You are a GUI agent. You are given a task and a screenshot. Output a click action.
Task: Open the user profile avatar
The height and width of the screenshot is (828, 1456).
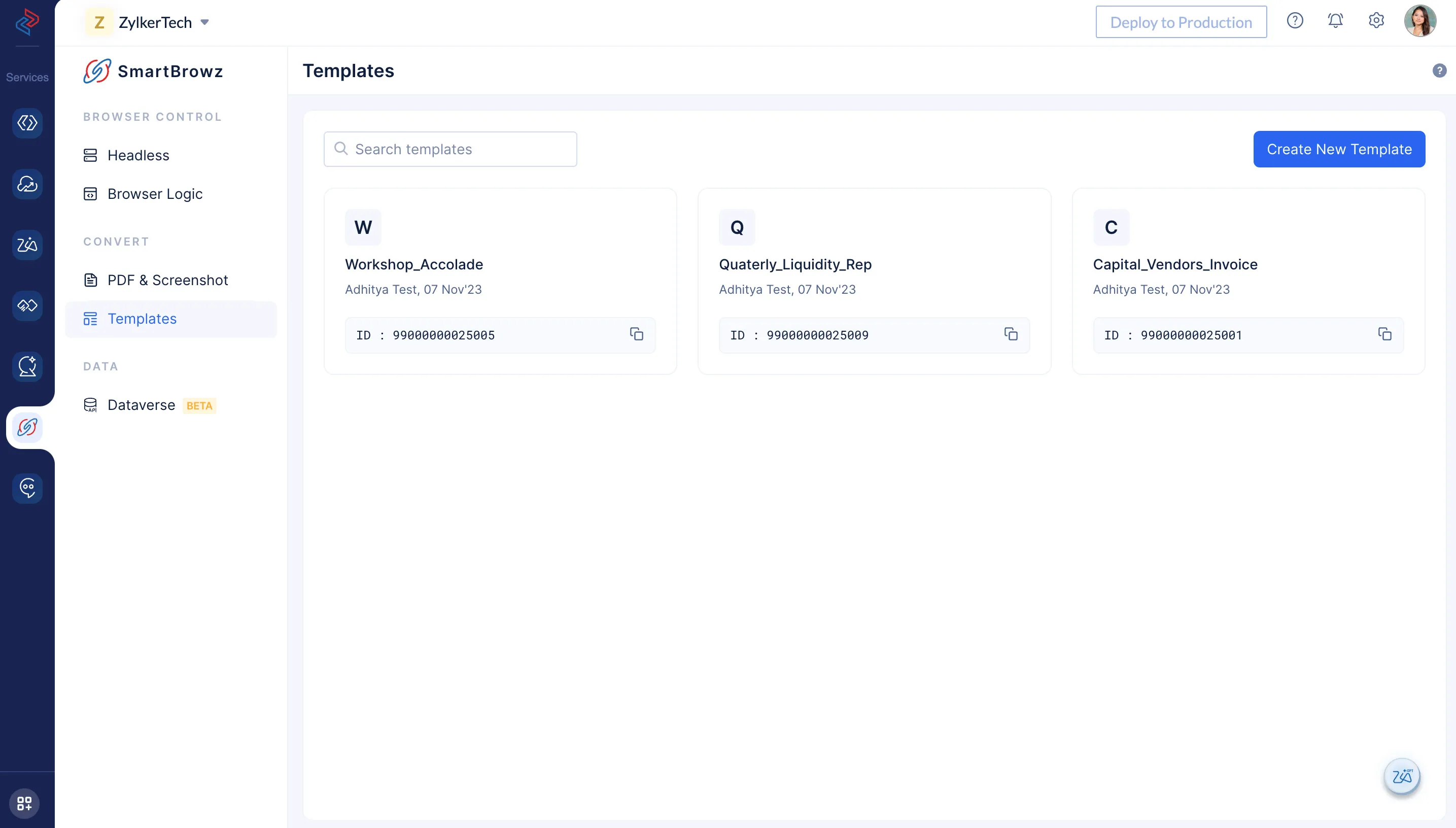click(1419, 21)
